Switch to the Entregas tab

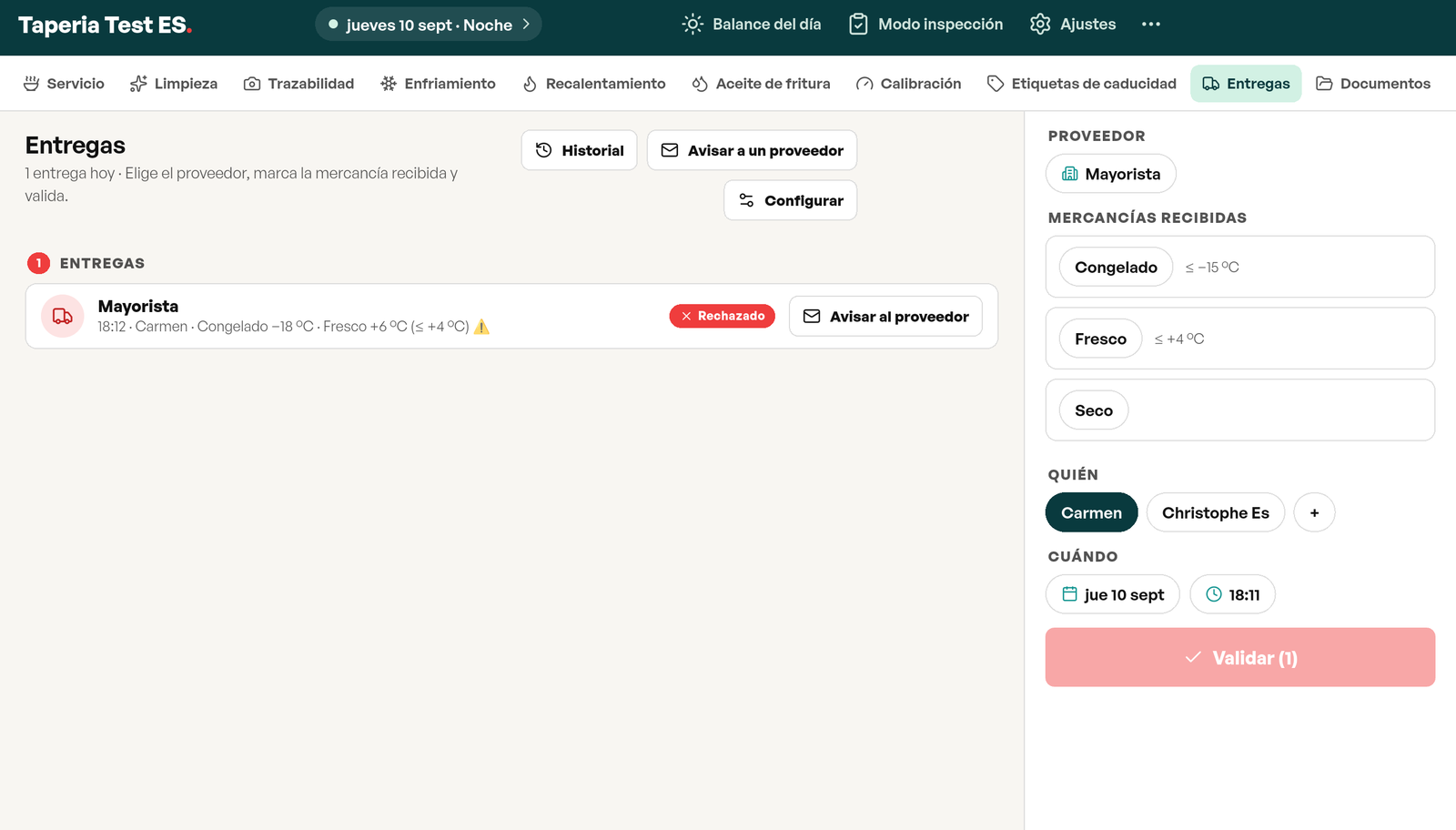click(1246, 84)
